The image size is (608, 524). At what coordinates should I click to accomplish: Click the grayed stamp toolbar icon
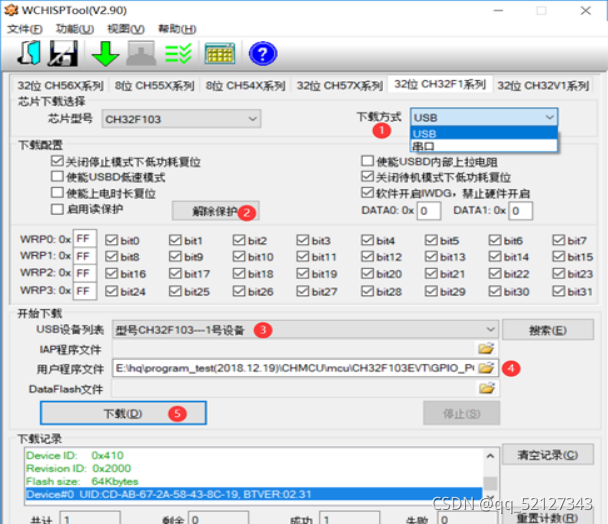pyautogui.click(x=141, y=53)
